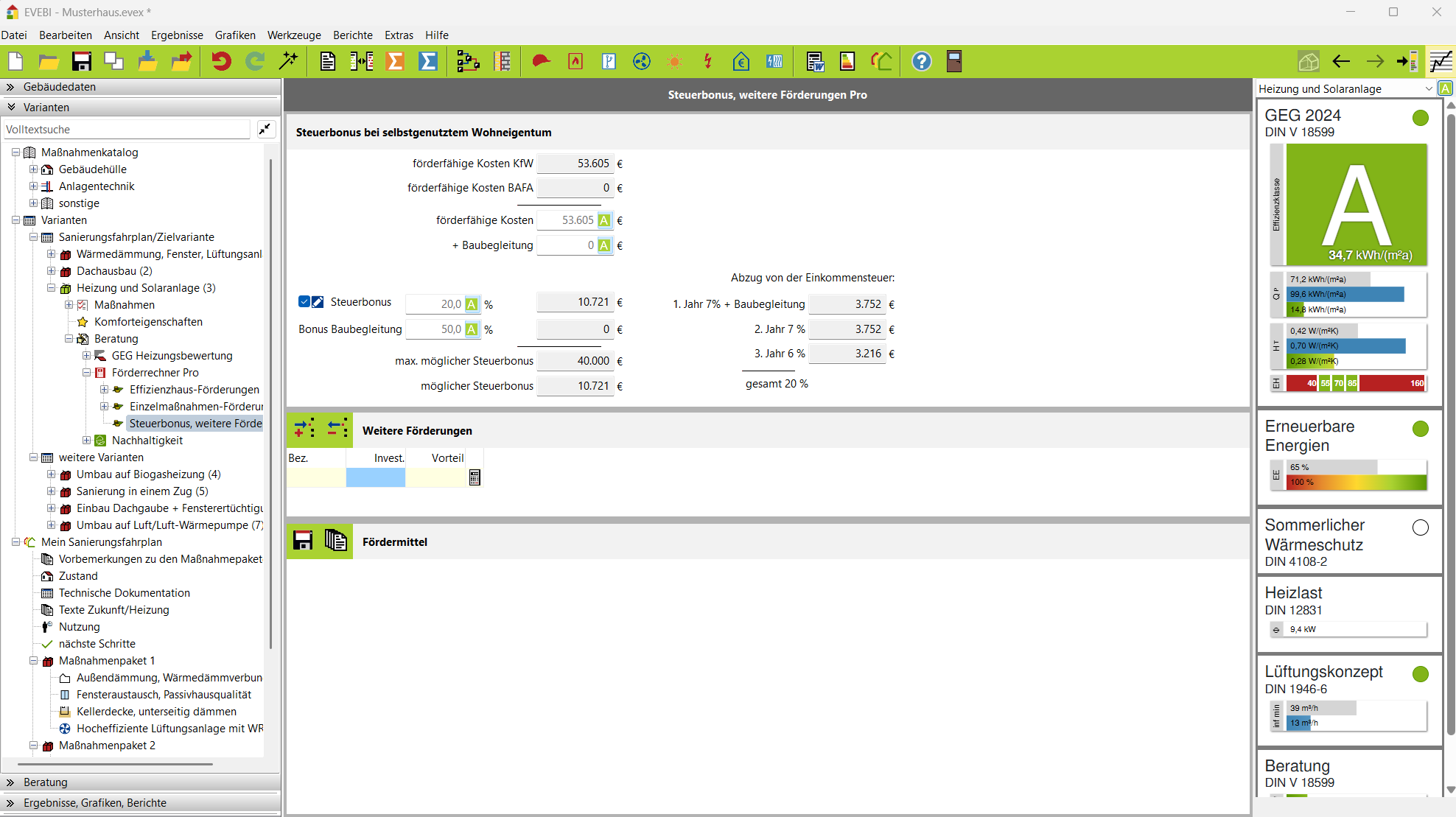This screenshot has height=817, width=1456.
Task: Click the add row icon in Weitere Förderungen
Action: click(304, 428)
